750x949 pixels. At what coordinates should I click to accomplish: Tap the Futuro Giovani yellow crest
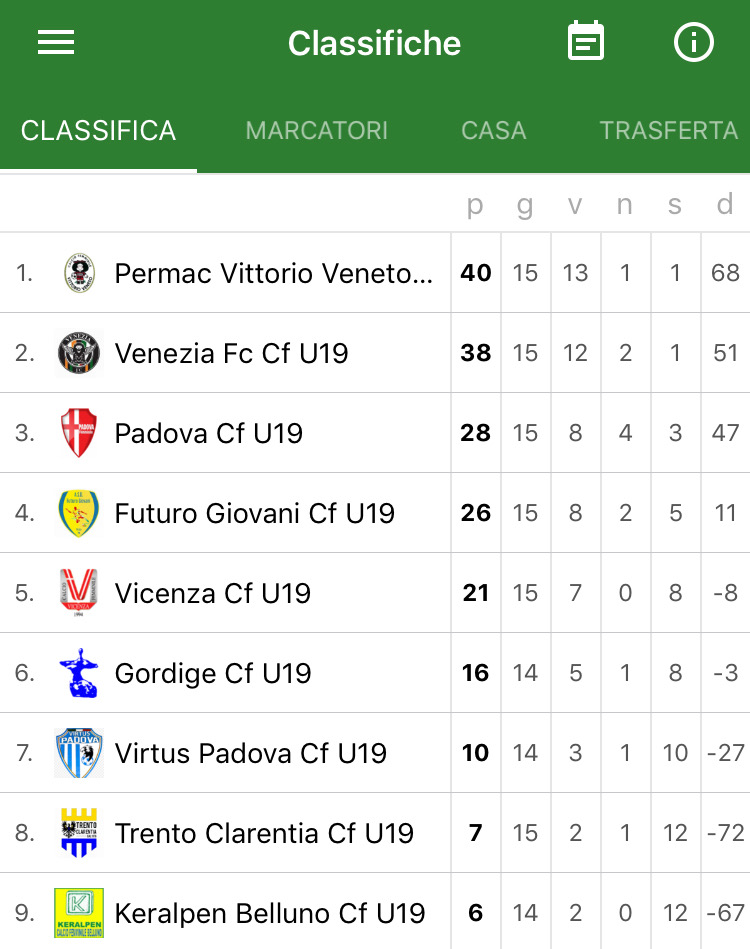click(x=79, y=513)
